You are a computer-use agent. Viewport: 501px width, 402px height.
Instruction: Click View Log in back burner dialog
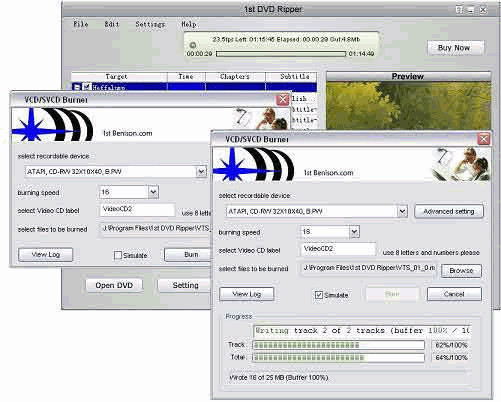46,255
